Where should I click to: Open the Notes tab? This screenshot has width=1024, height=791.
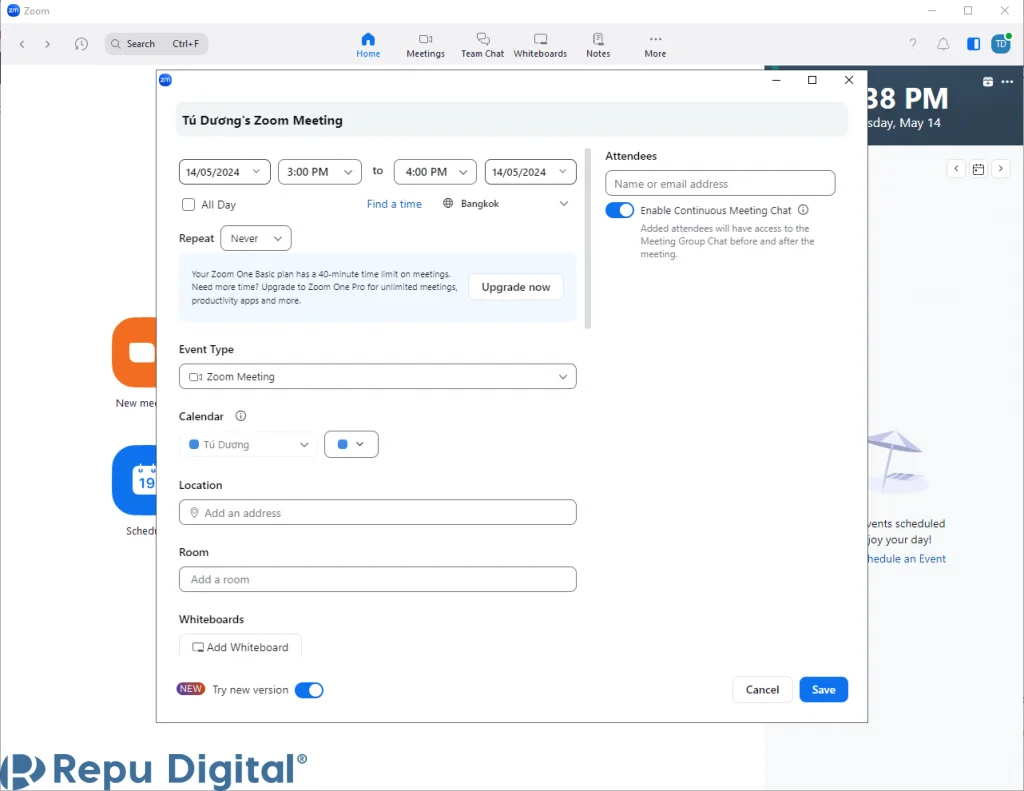[598, 45]
